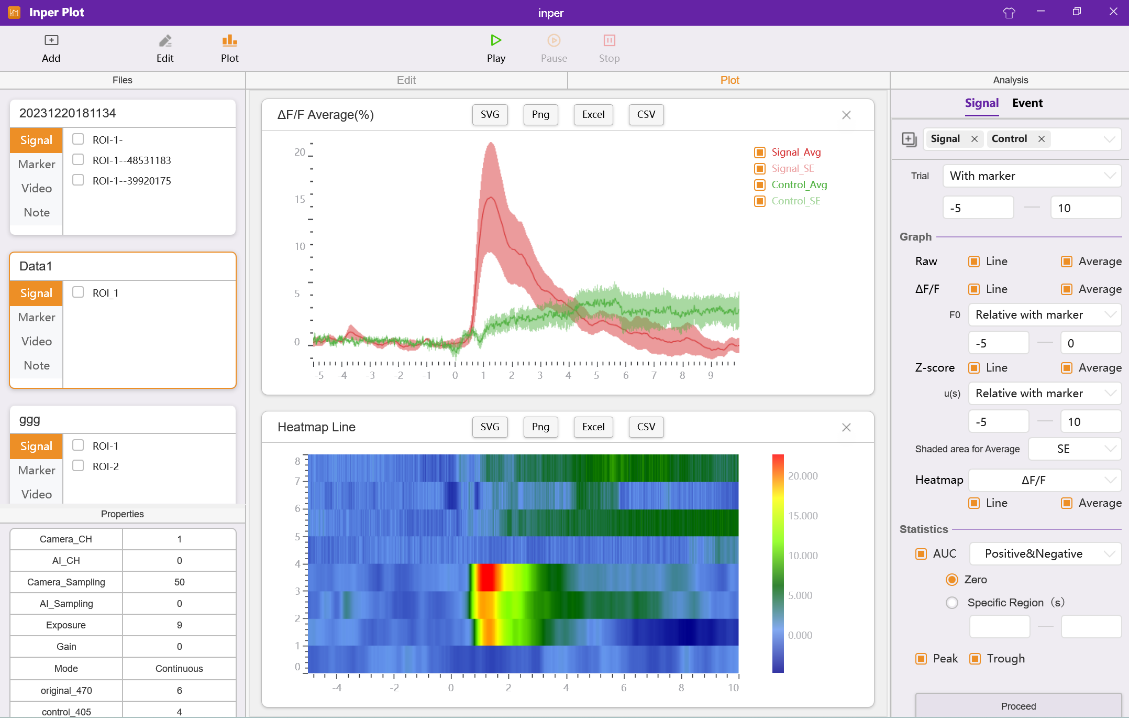
Task: Export ΔF/F Average chart to Excel
Action: [x=593, y=115]
